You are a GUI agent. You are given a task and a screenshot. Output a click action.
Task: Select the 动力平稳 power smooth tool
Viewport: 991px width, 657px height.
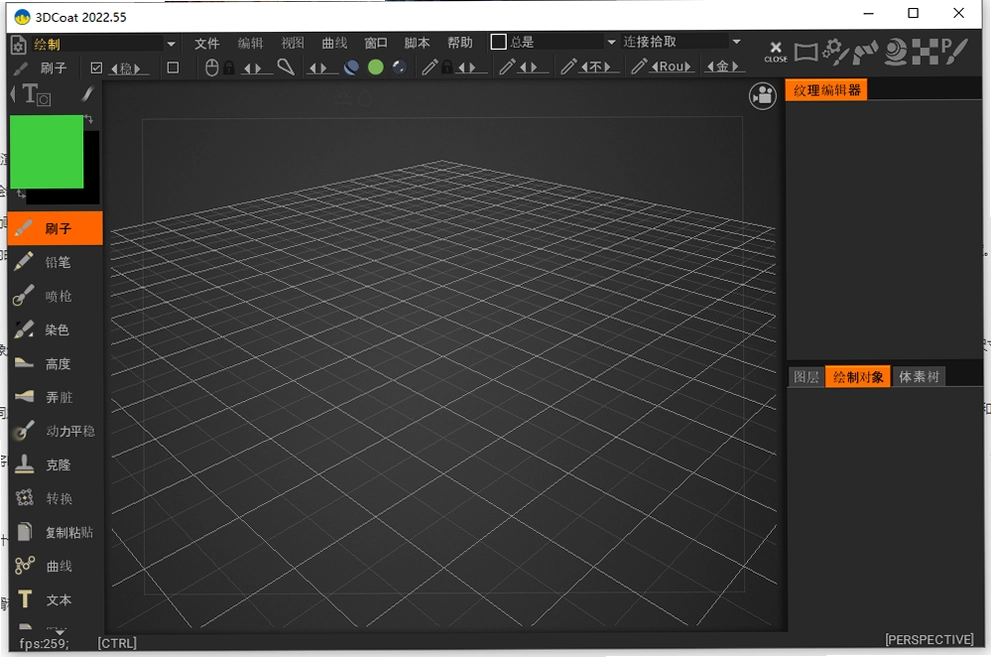55,431
